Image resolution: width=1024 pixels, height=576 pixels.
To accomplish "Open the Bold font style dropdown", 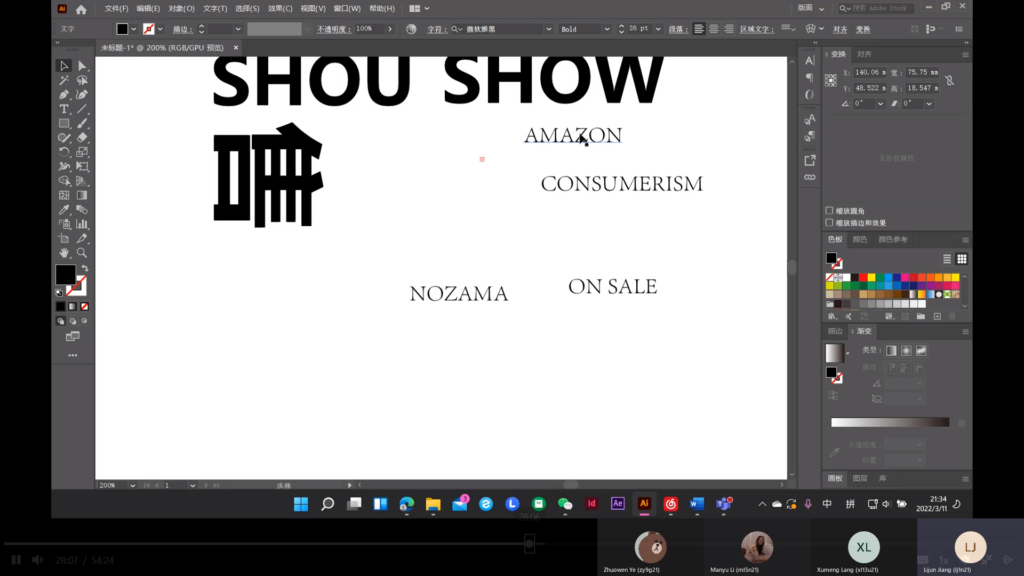I will 607,29.
